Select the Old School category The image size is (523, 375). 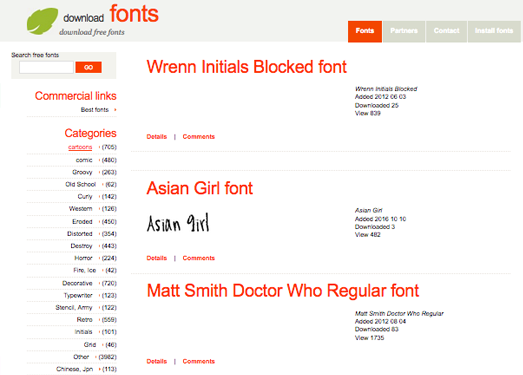coord(81,184)
